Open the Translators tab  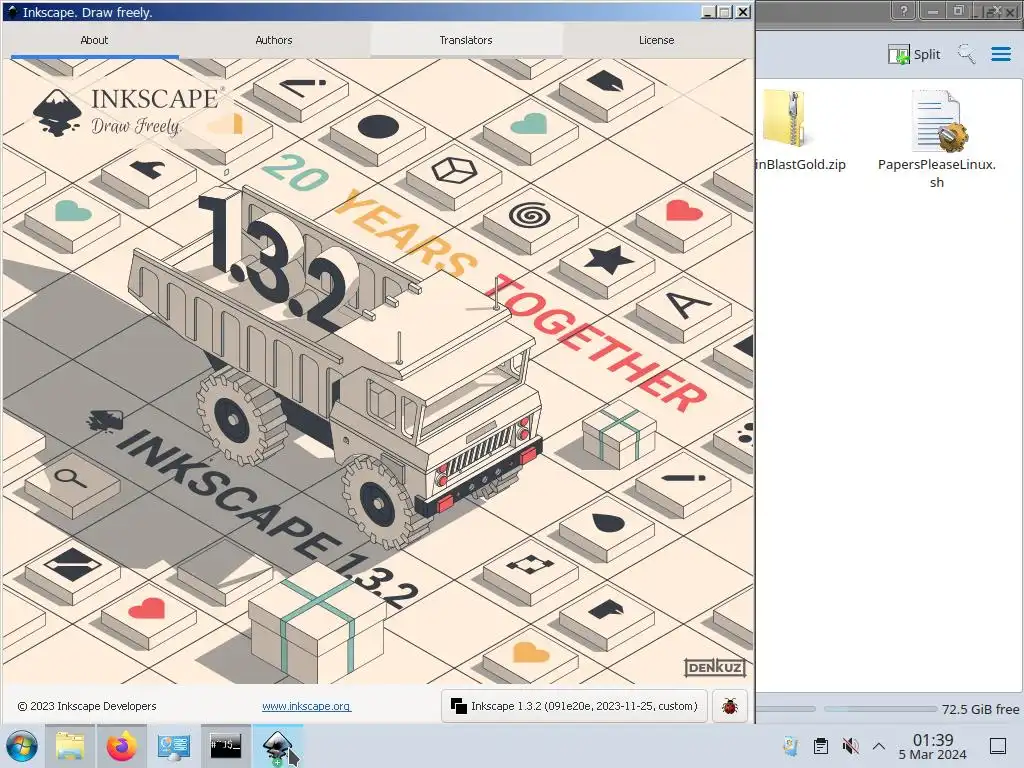point(466,40)
